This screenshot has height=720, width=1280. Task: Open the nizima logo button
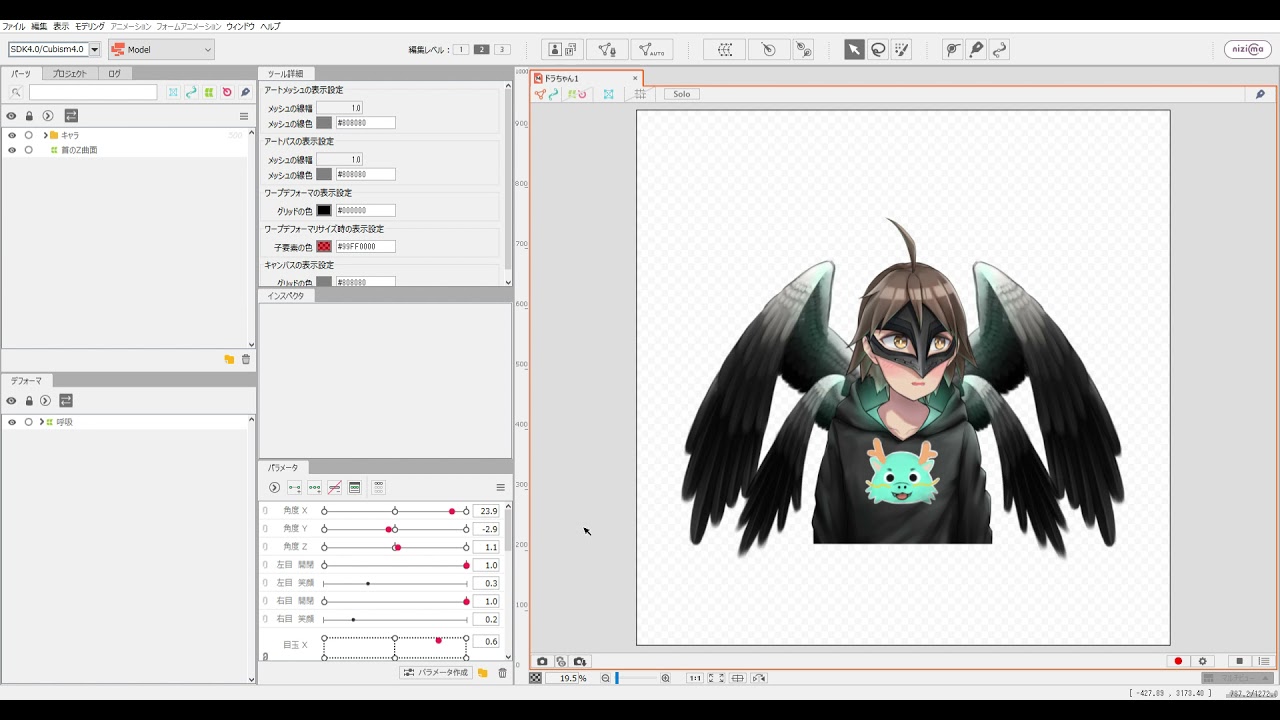1248,49
